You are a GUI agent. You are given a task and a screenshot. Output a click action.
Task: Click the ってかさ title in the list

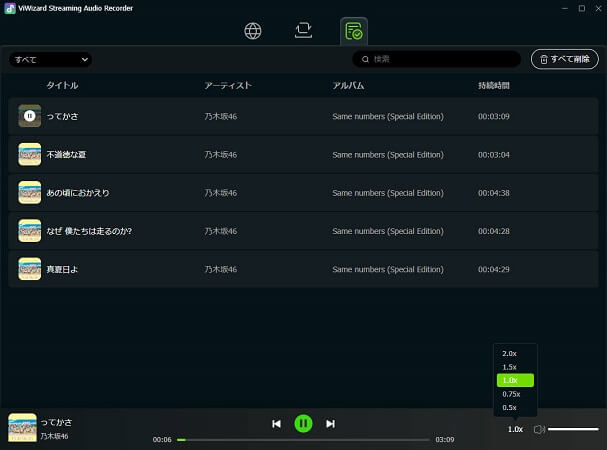point(62,116)
